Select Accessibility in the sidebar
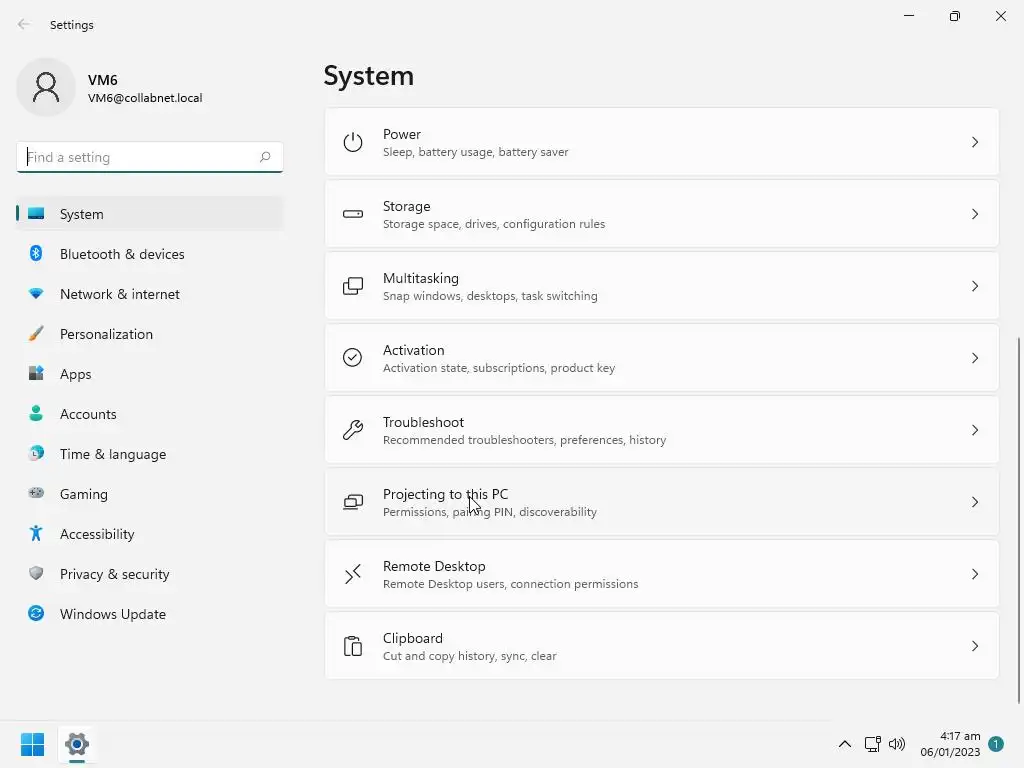Viewport: 1024px width, 768px height. (x=97, y=534)
